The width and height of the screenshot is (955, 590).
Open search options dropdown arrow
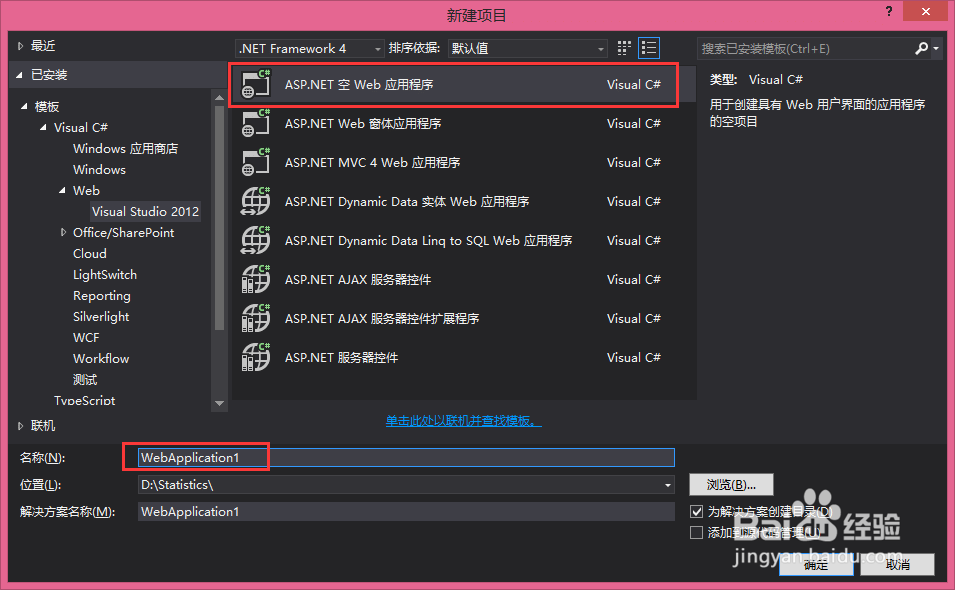tap(936, 48)
